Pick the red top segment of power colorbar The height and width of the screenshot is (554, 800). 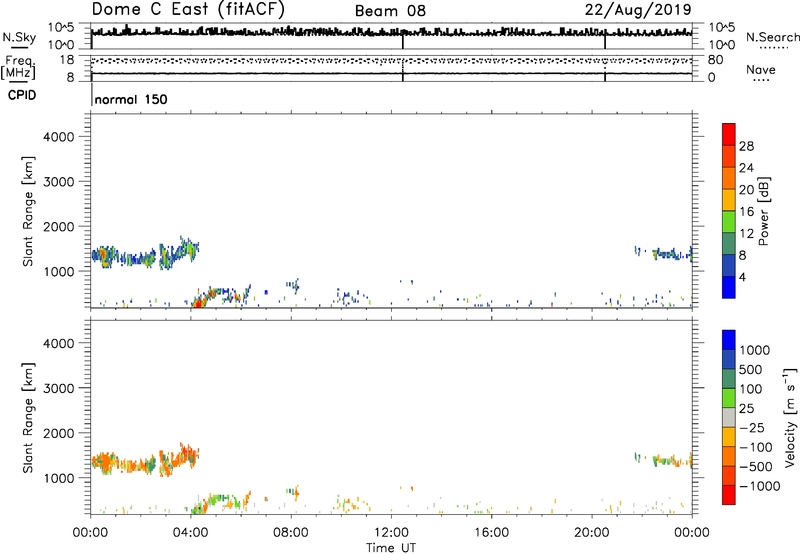[x=729, y=134]
